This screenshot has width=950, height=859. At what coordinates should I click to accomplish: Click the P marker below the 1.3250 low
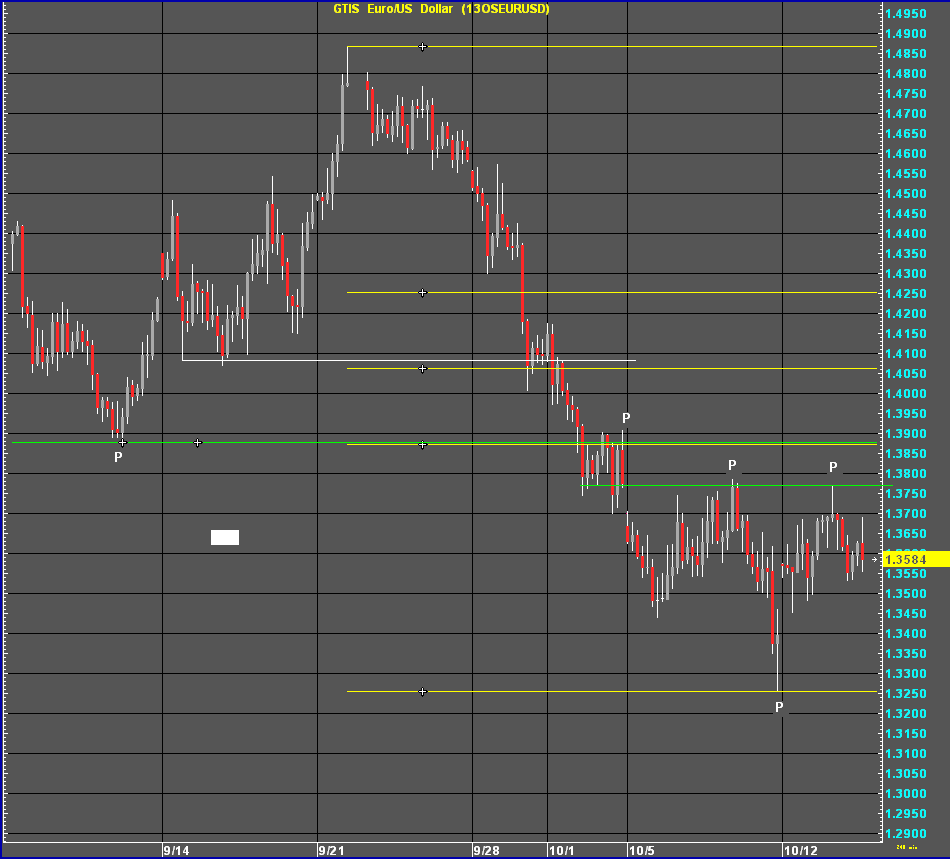[x=780, y=708]
